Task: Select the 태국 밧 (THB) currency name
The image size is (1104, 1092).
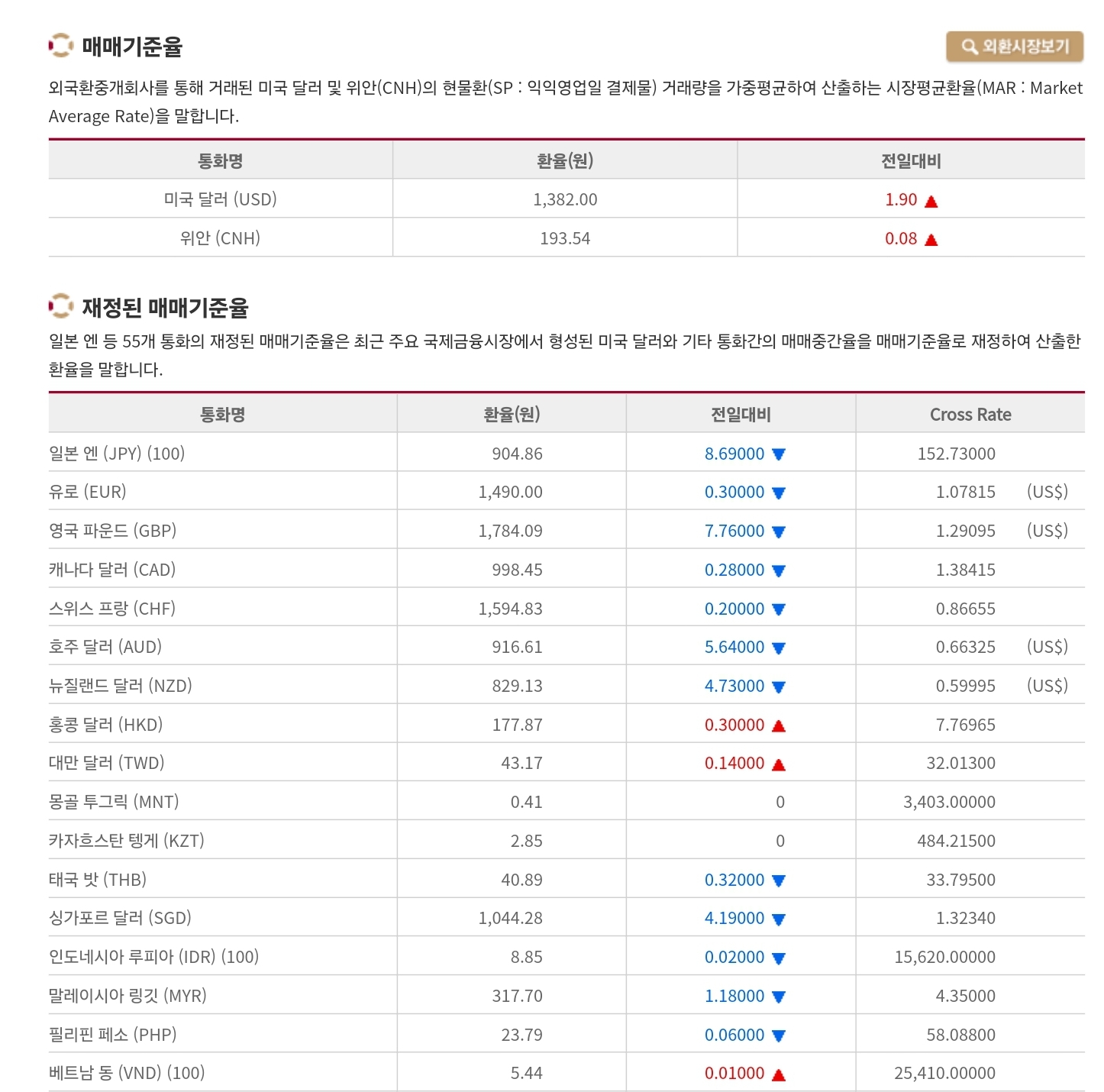Action: 98,880
